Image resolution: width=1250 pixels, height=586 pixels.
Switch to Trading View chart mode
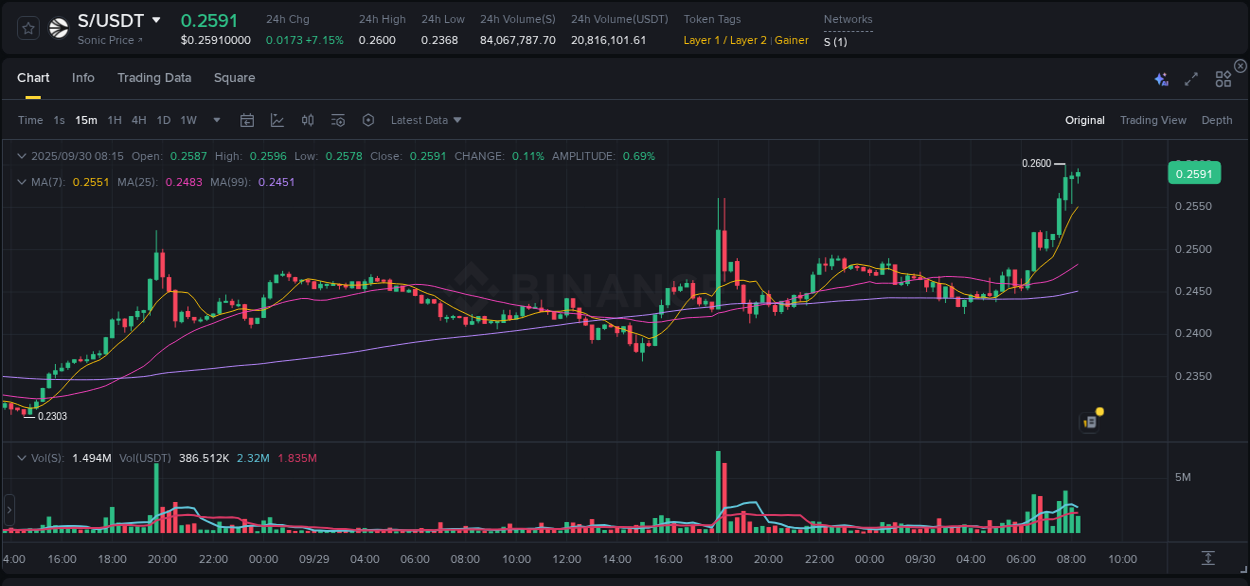pyautogui.click(x=1153, y=120)
